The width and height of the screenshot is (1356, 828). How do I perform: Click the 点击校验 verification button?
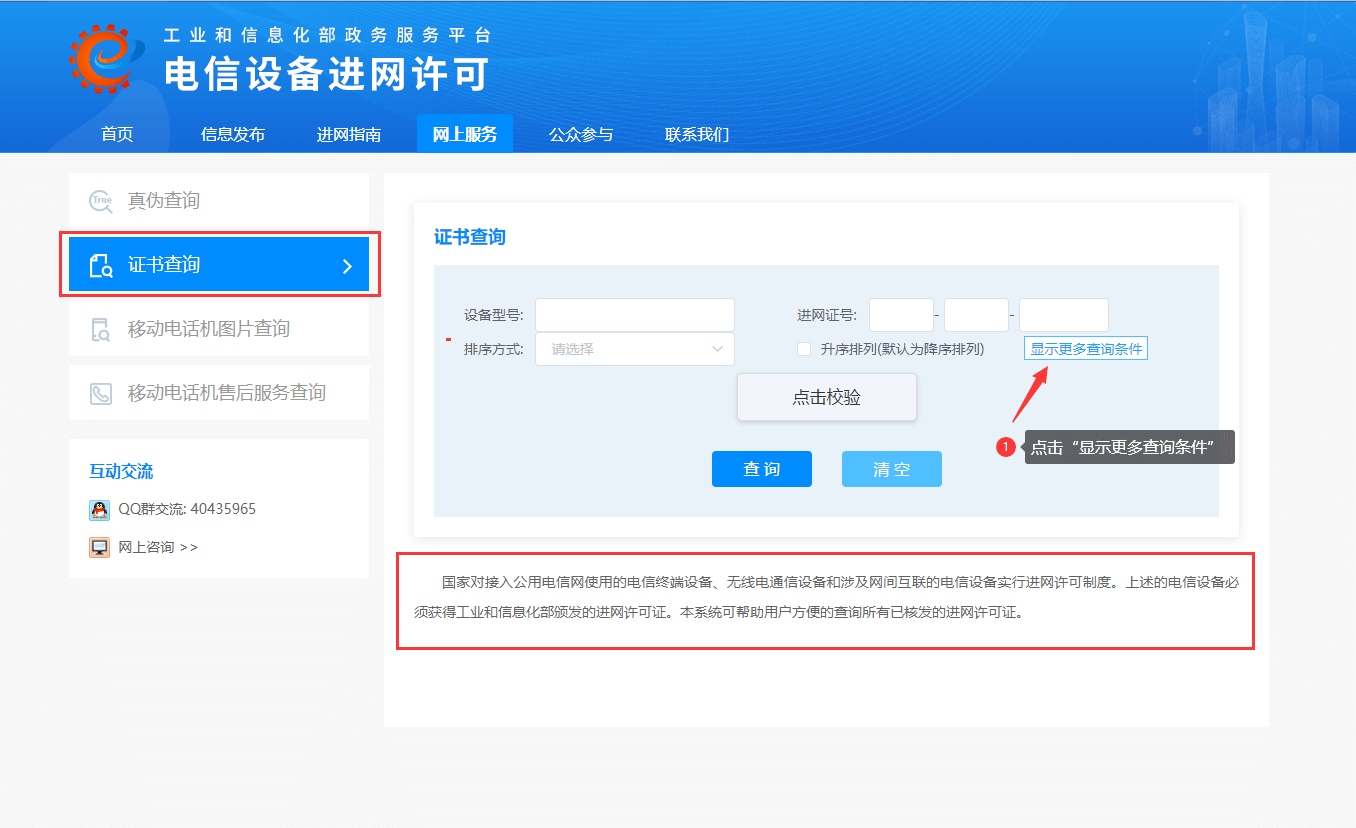click(x=826, y=397)
